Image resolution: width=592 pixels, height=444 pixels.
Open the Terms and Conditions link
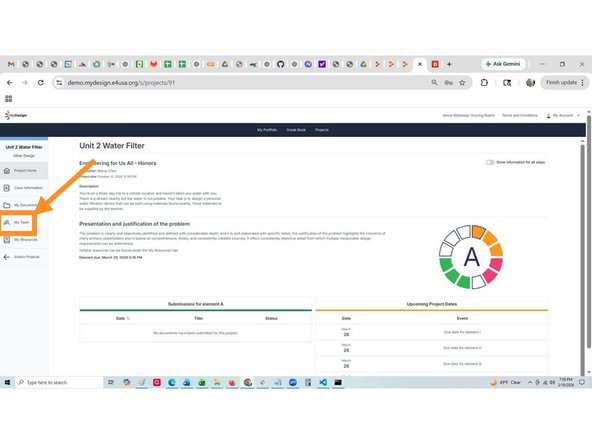[520, 116]
